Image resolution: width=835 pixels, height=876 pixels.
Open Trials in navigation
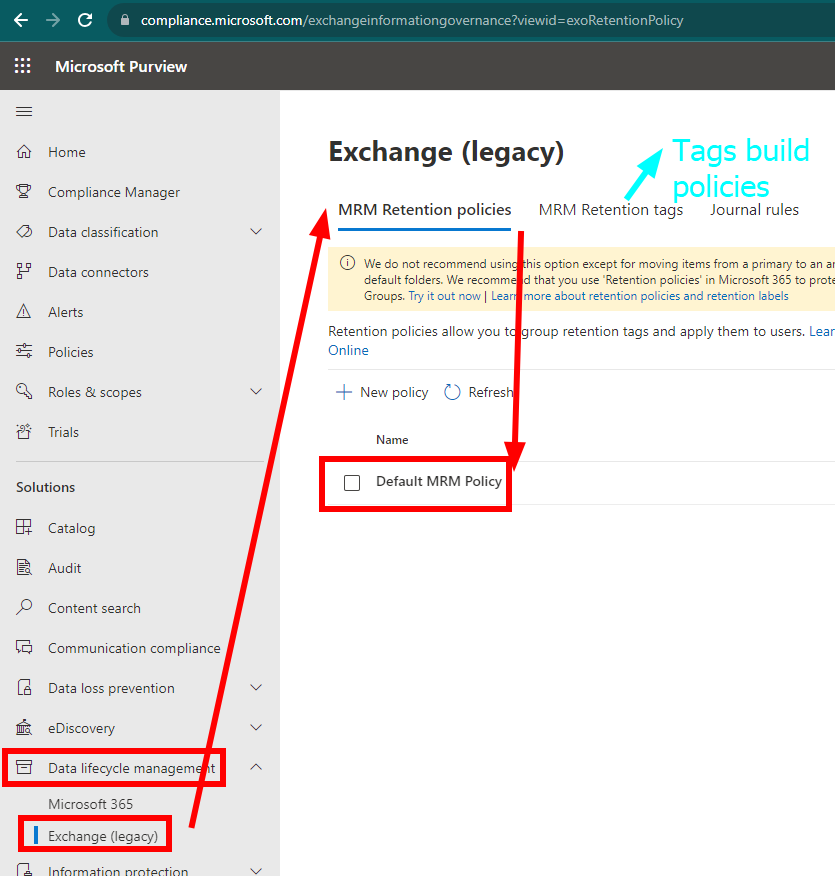(x=64, y=432)
